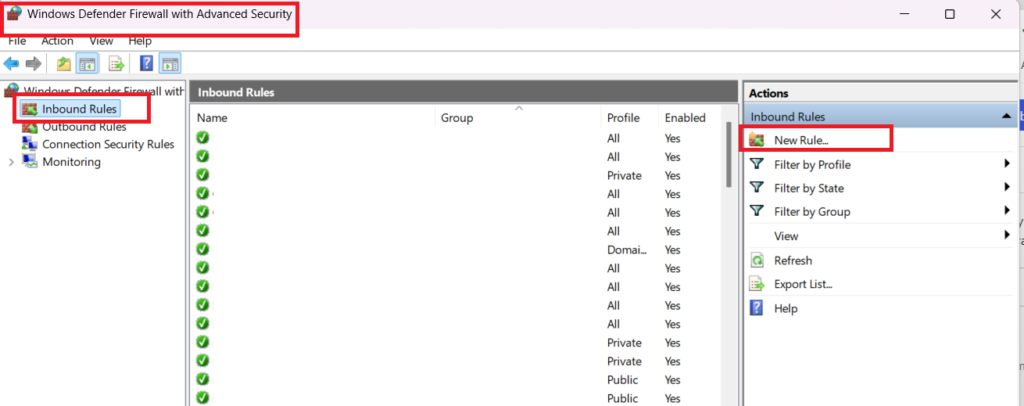Image resolution: width=1024 pixels, height=406 pixels.
Task: Open the View menu in menu bar
Action: click(x=101, y=40)
